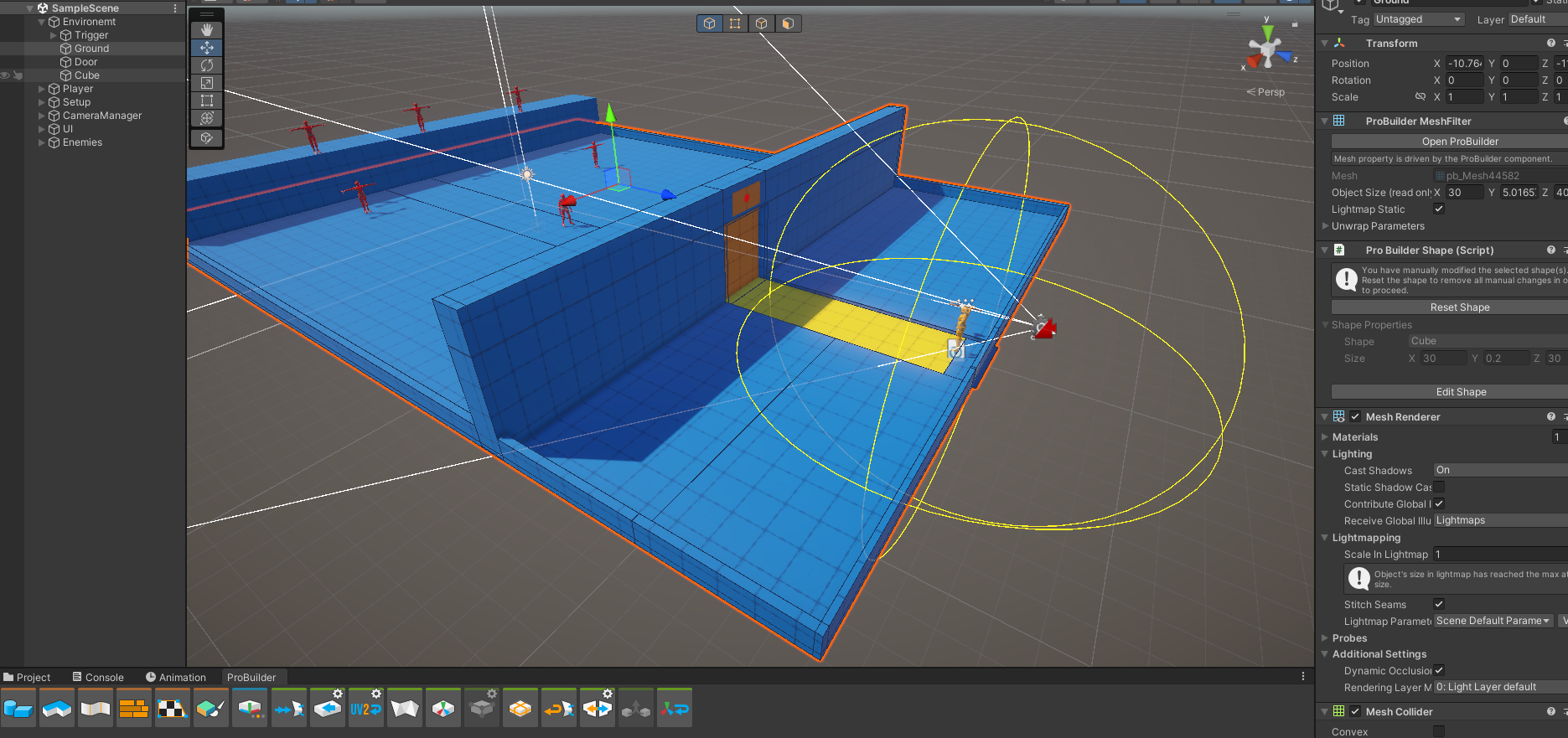
Task: Select the Rect transform tool
Action: (207, 101)
